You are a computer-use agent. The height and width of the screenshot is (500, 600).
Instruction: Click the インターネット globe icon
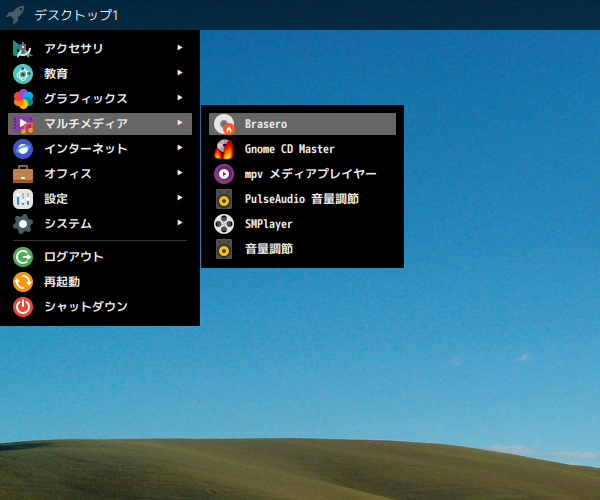click(23, 149)
